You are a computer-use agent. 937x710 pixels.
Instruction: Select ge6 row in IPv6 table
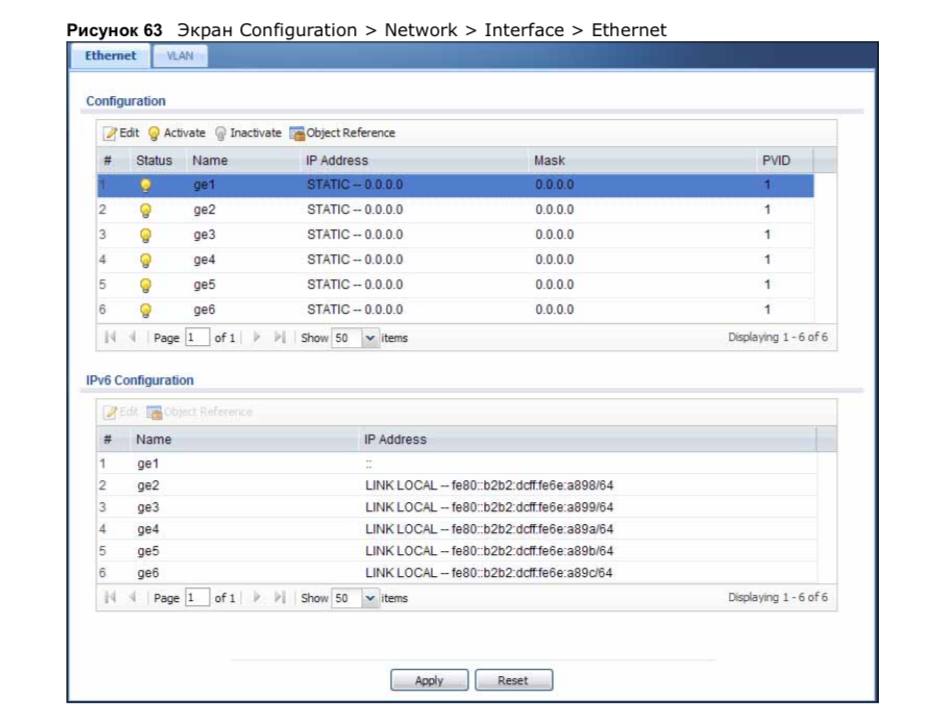click(457, 573)
